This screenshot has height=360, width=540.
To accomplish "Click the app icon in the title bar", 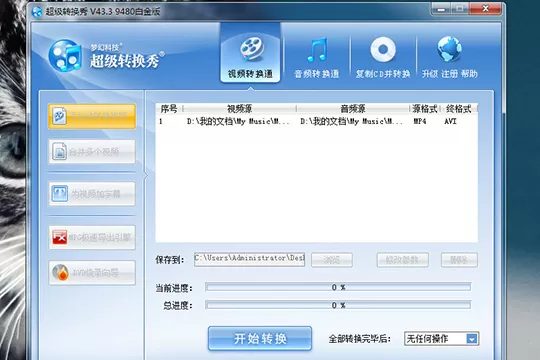I will (x=37, y=12).
